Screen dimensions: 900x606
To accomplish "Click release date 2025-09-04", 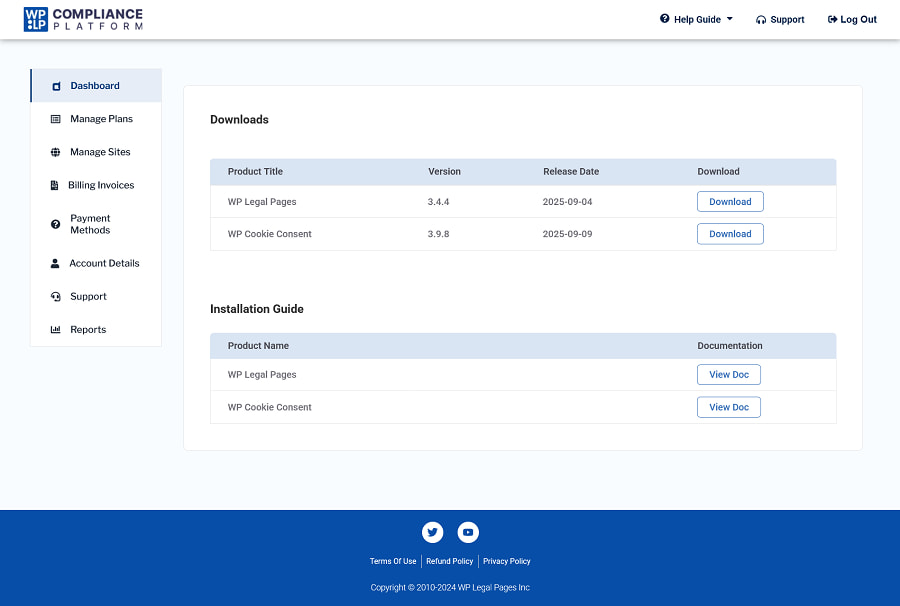I will tap(568, 202).
